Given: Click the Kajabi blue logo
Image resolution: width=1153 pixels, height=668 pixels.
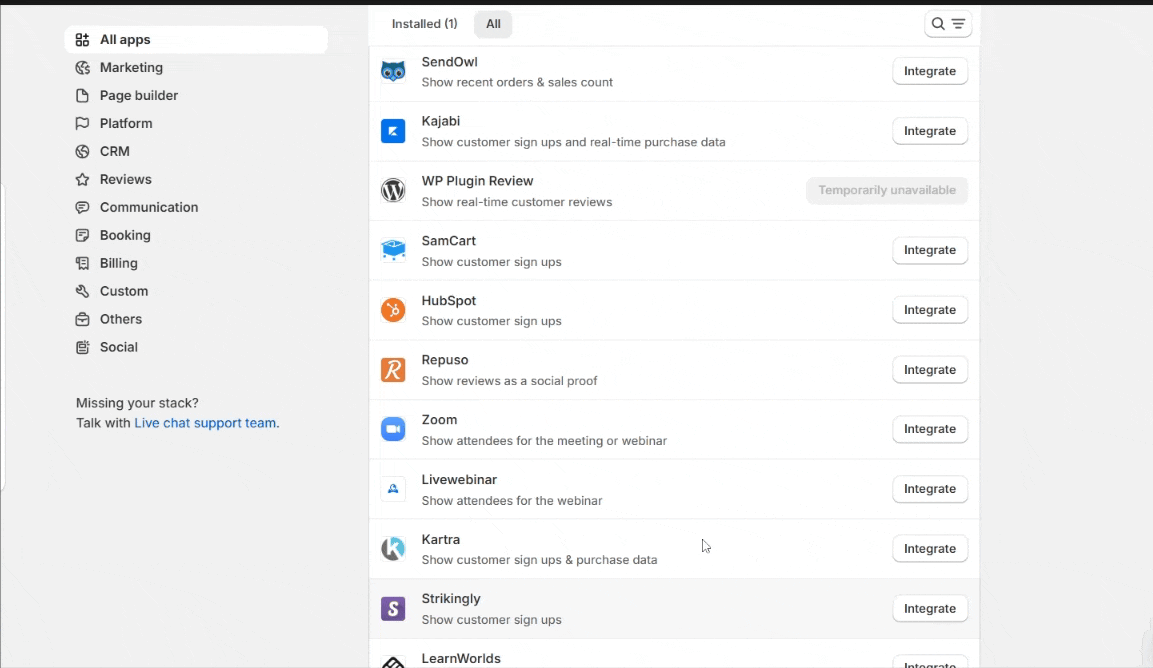Looking at the screenshot, I should (393, 131).
